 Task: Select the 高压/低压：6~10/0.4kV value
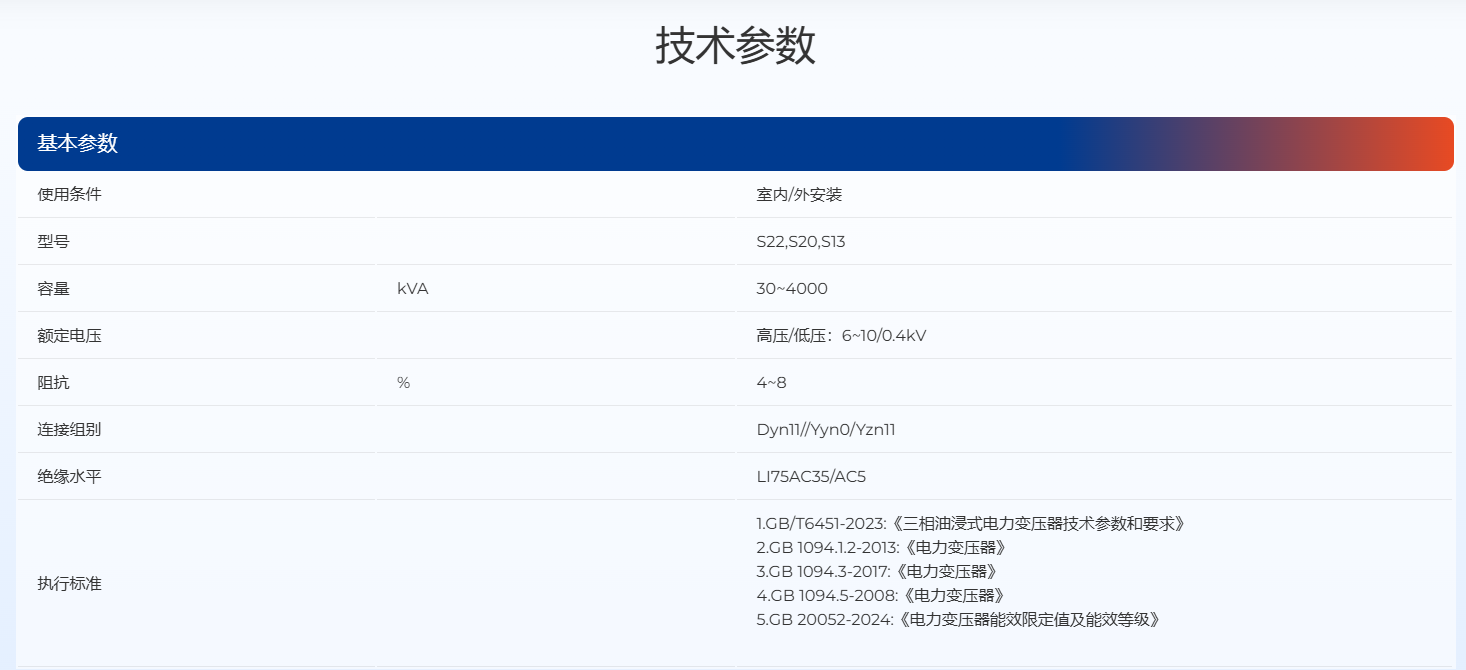(x=841, y=336)
